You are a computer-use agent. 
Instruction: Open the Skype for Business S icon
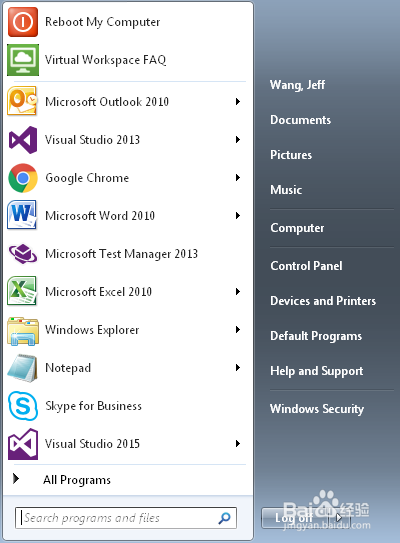coord(23,406)
